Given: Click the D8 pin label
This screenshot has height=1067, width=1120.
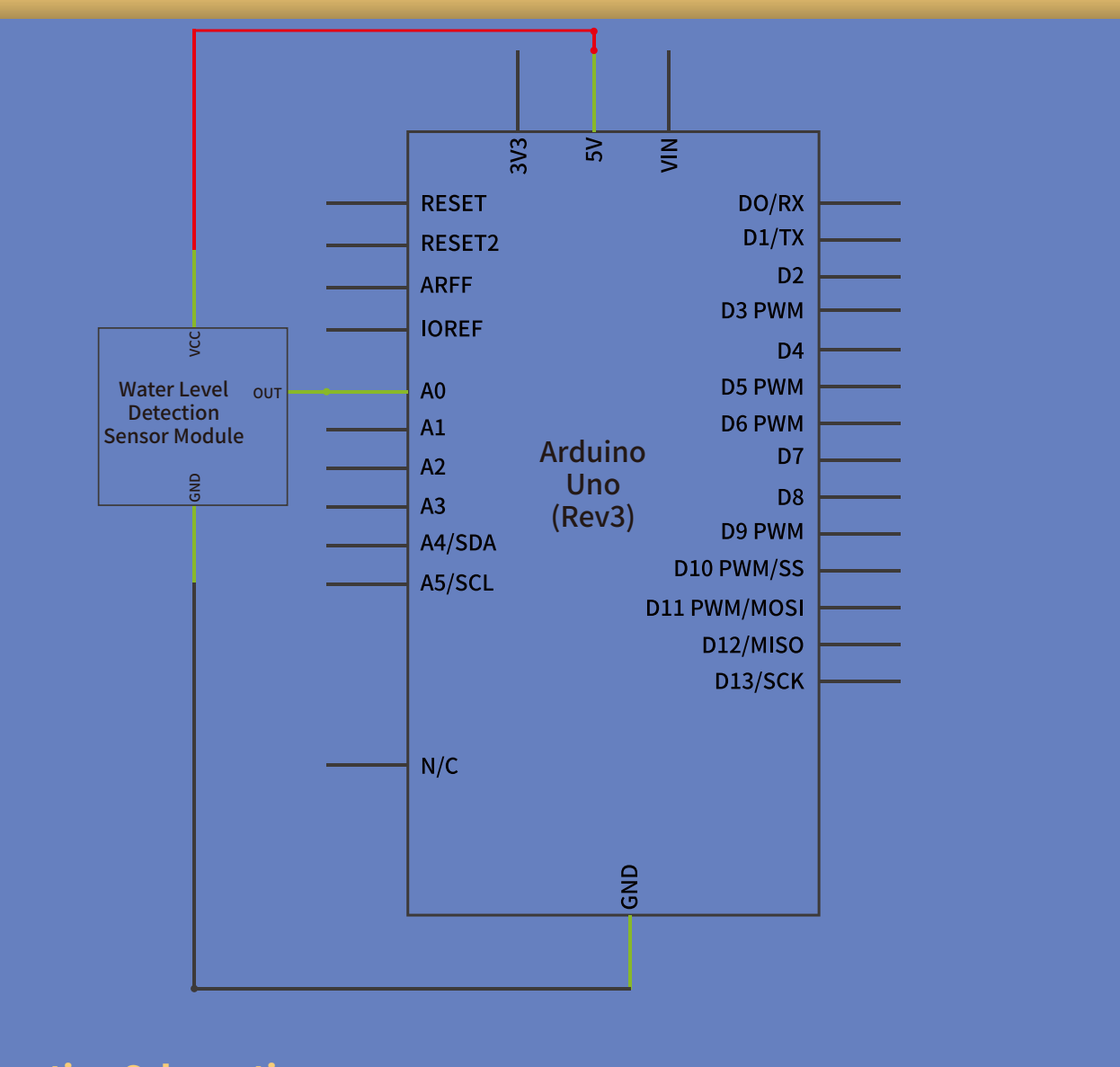Looking at the screenshot, I should click(791, 498).
